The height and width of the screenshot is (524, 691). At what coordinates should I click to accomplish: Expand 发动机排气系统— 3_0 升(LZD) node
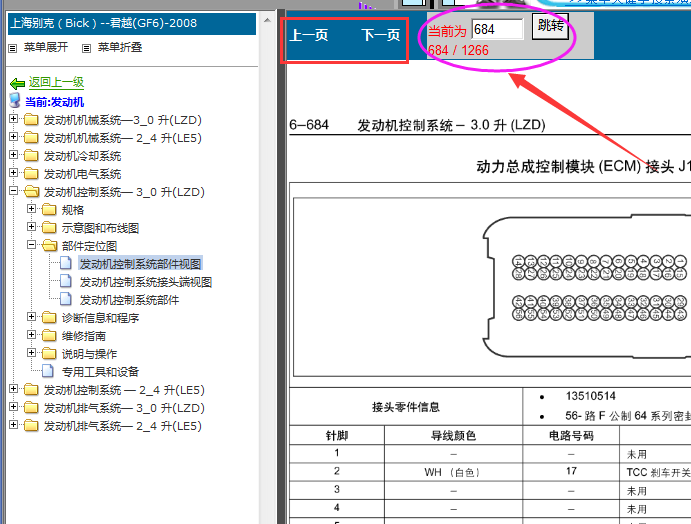click(14, 407)
